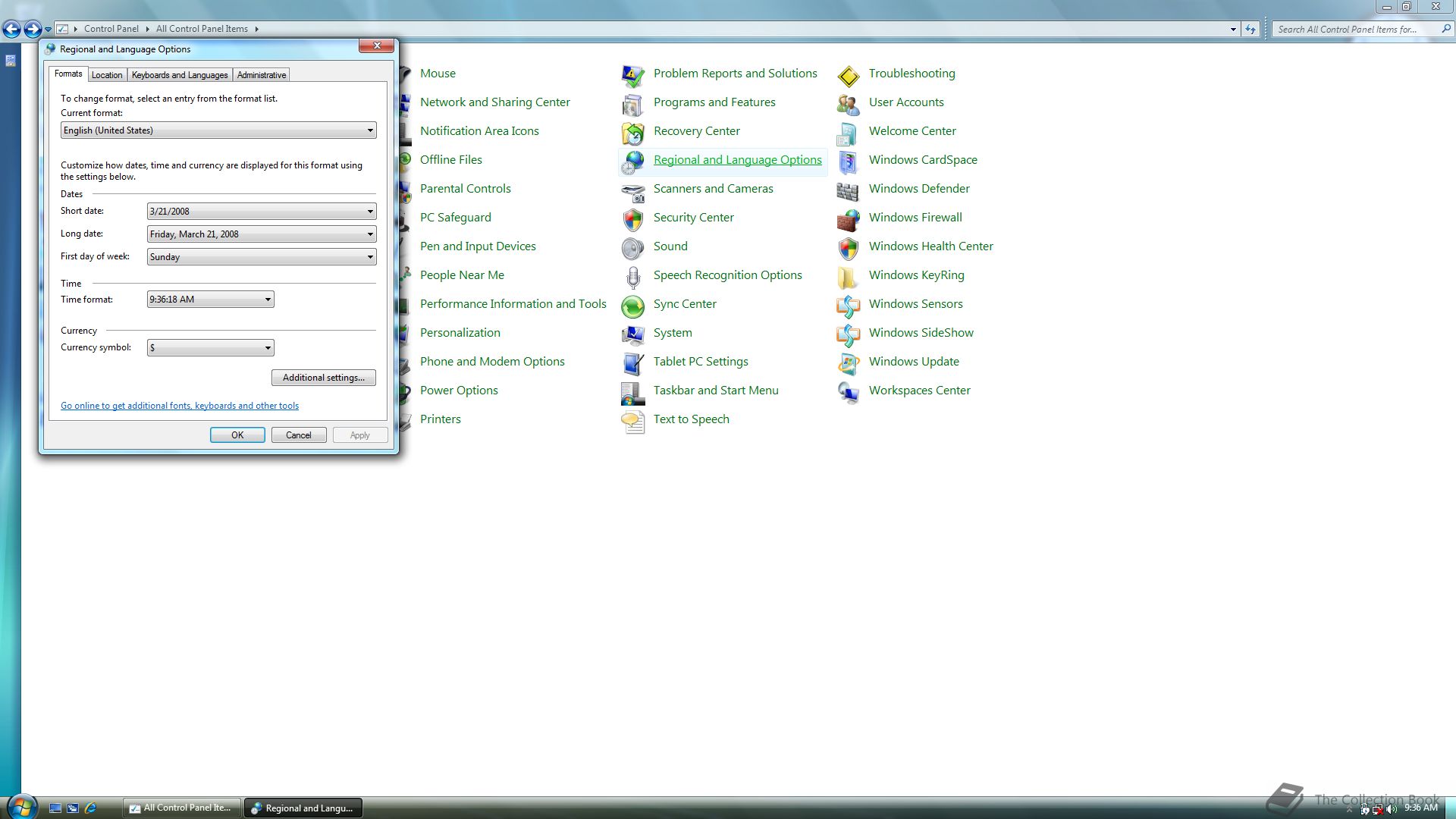Screen dimensions: 1456x819
Task: Click the Speech Recognition microphone icon
Action: coord(632,277)
